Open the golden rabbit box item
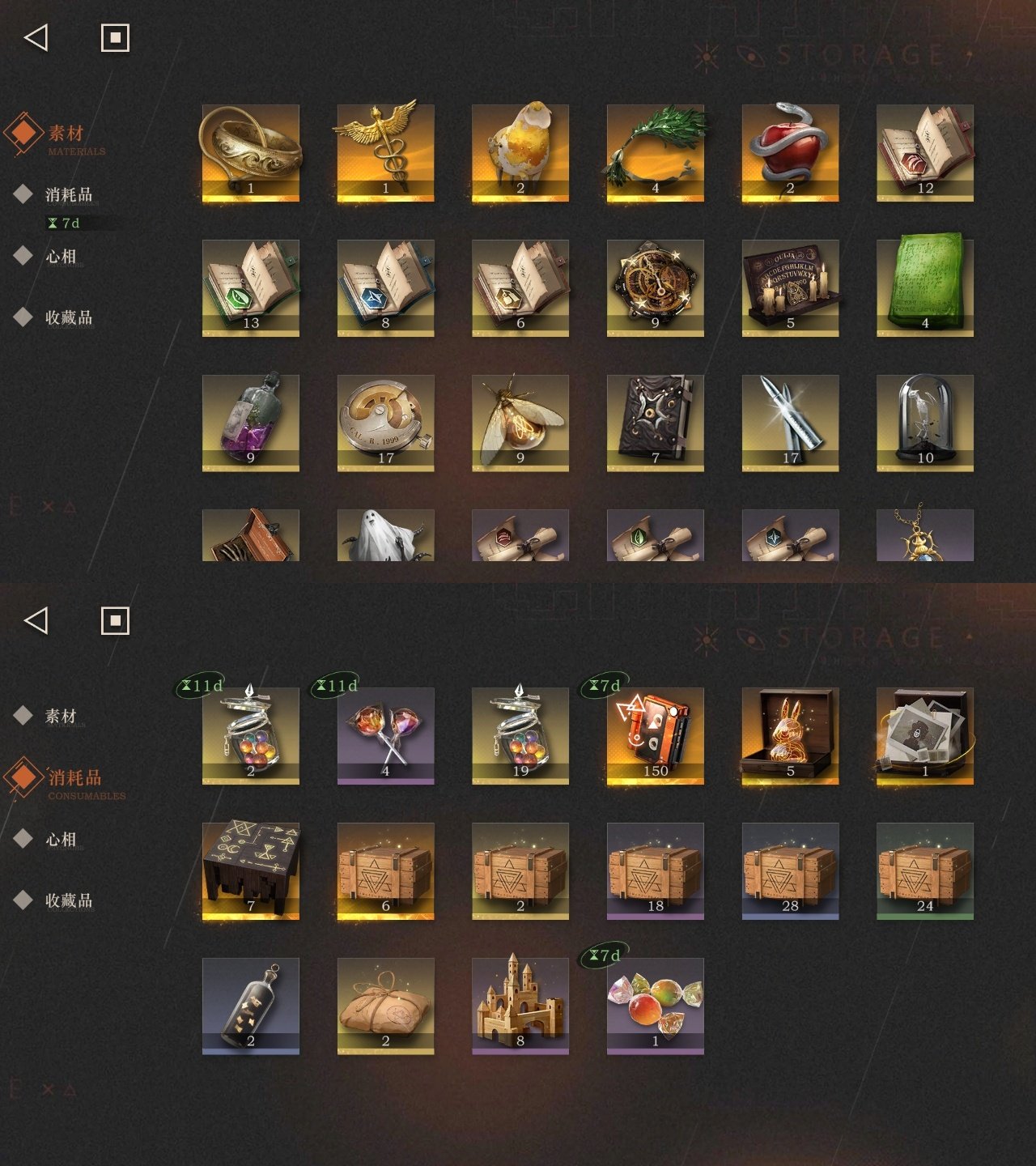The height and width of the screenshot is (1166, 1036). [x=790, y=736]
